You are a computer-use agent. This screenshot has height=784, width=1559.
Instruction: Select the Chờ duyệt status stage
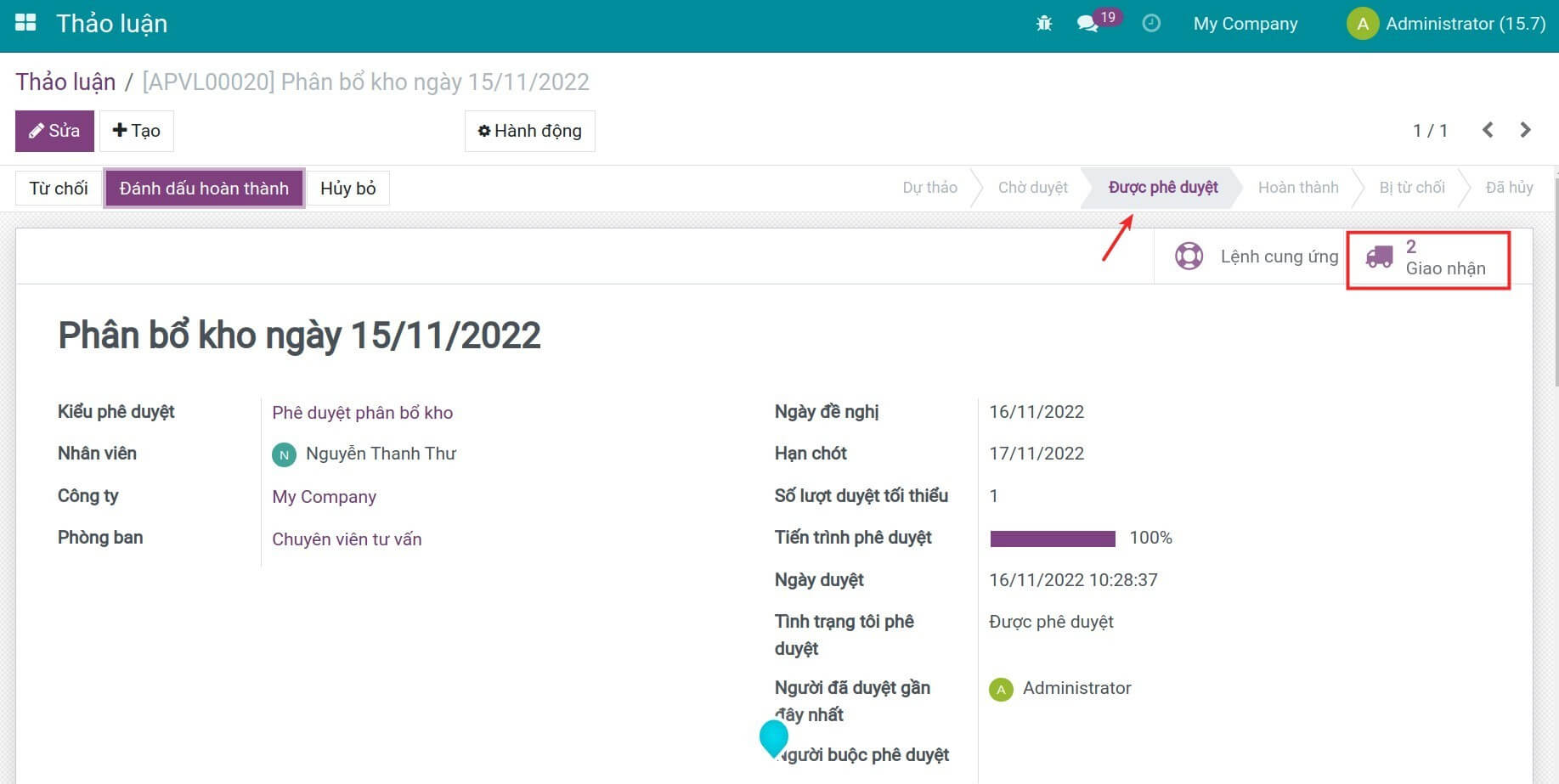(x=1032, y=188)
